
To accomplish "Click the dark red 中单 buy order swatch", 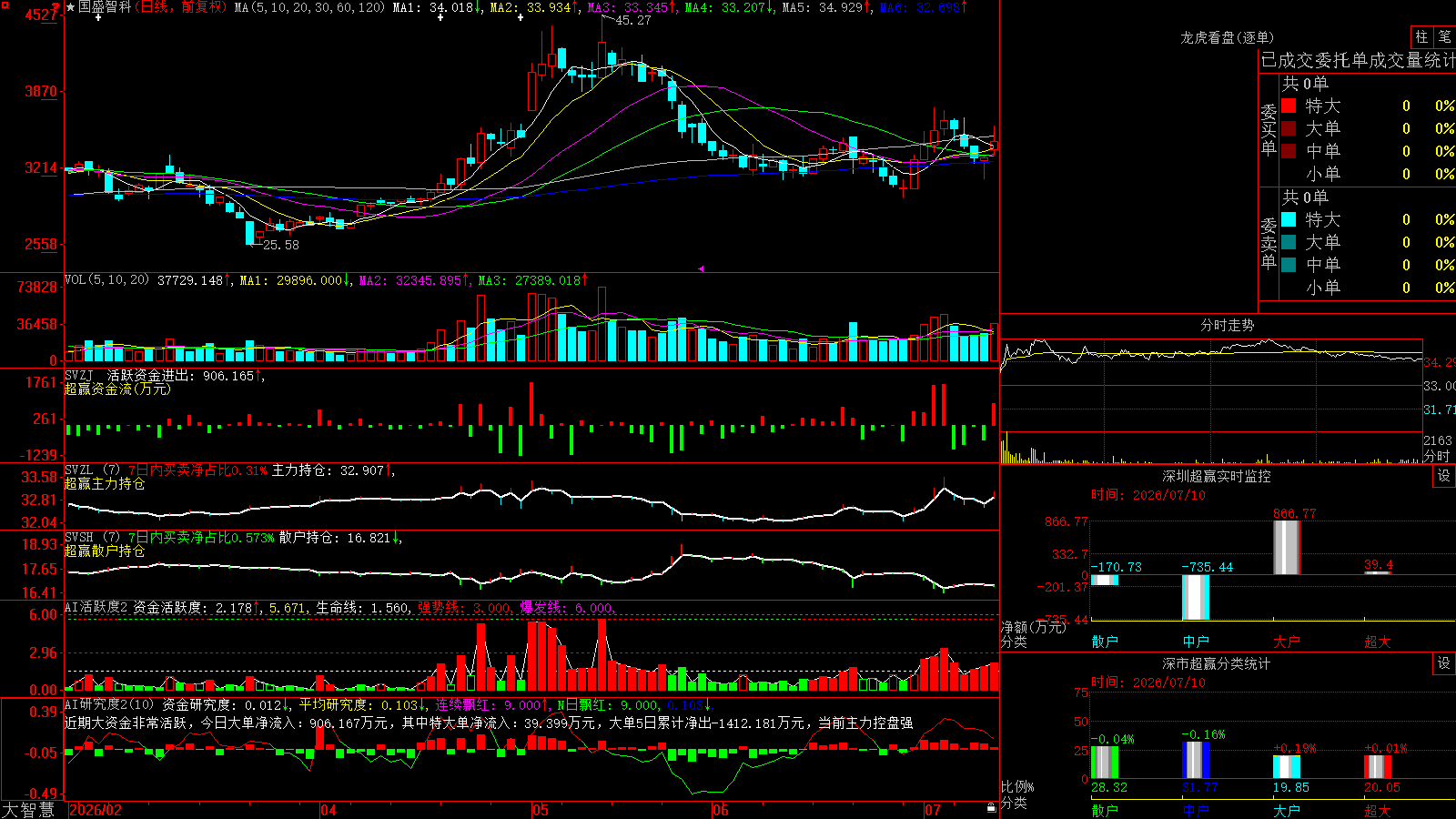I will 1289,151.
